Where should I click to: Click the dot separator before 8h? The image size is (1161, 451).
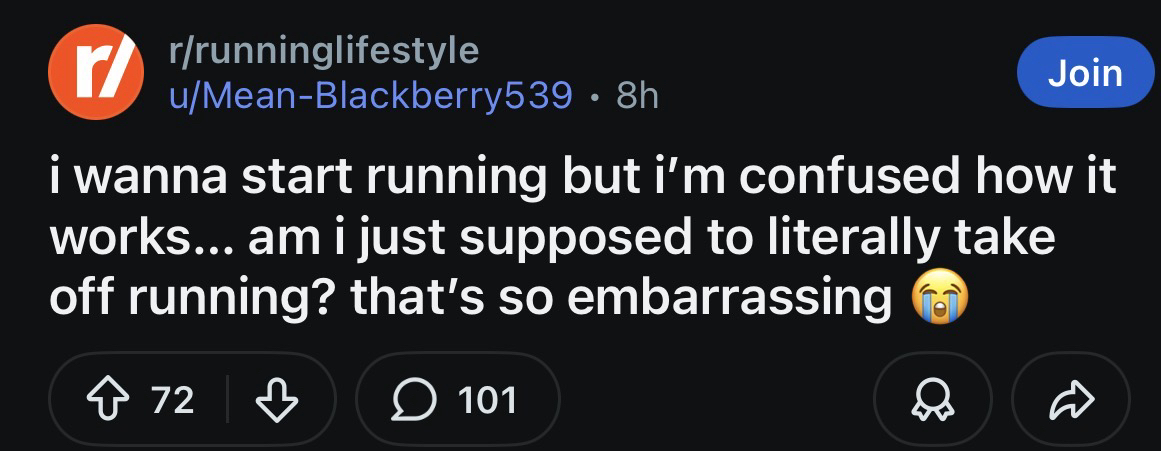(x=594, y=97)
